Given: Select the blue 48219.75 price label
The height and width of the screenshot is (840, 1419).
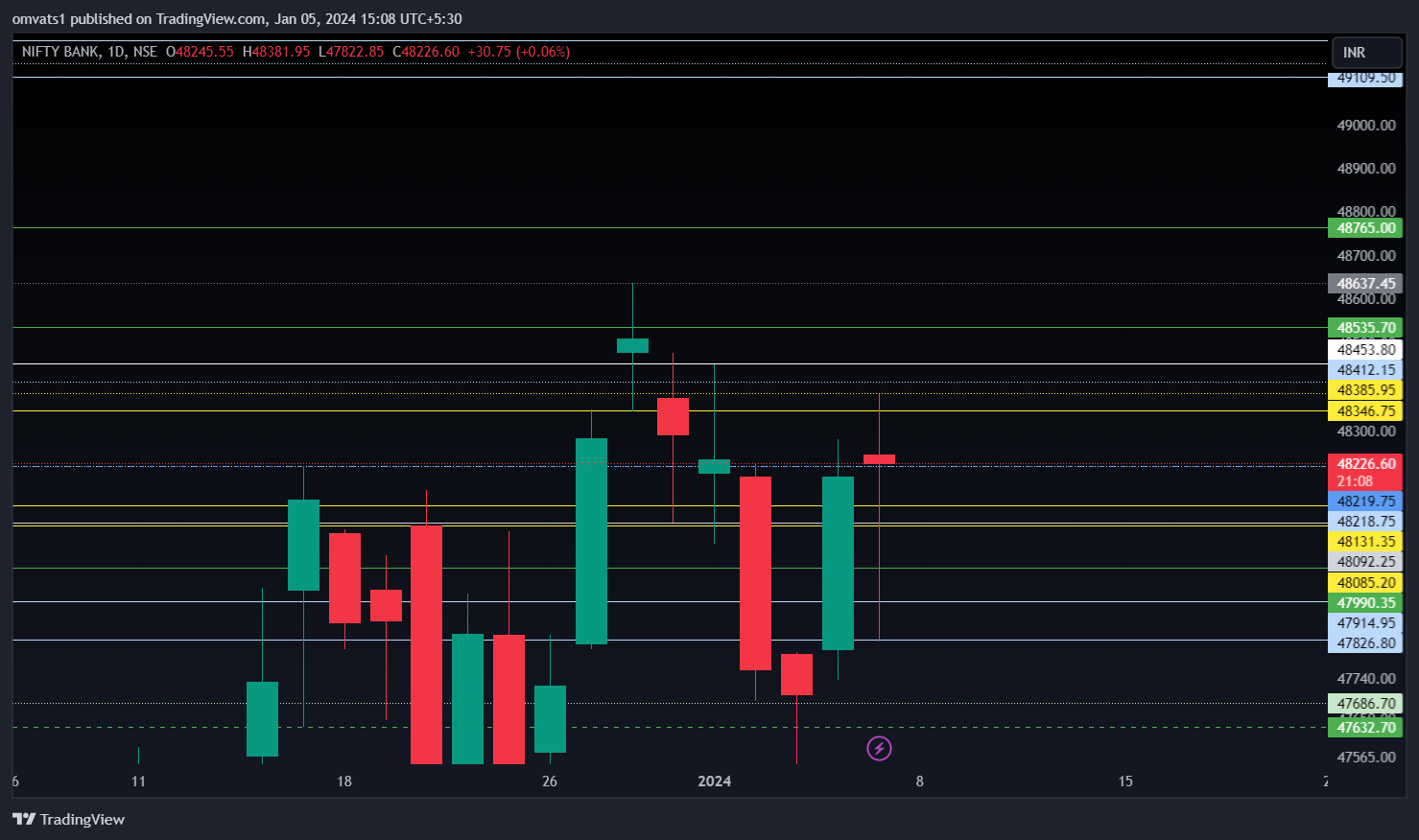Looking at the screenshot, I should (1365, 502).
